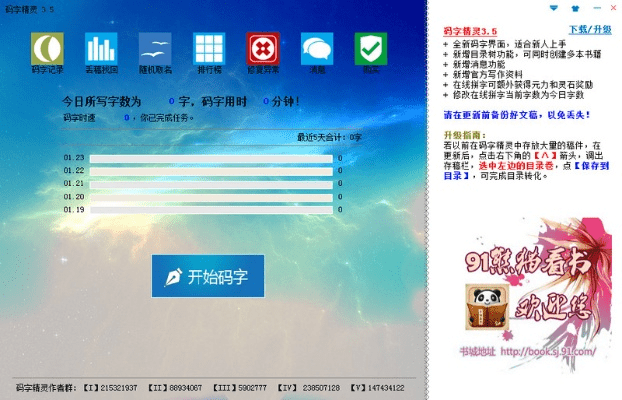
Task: Click the 开始码字 button
Action: pos(208,276)
